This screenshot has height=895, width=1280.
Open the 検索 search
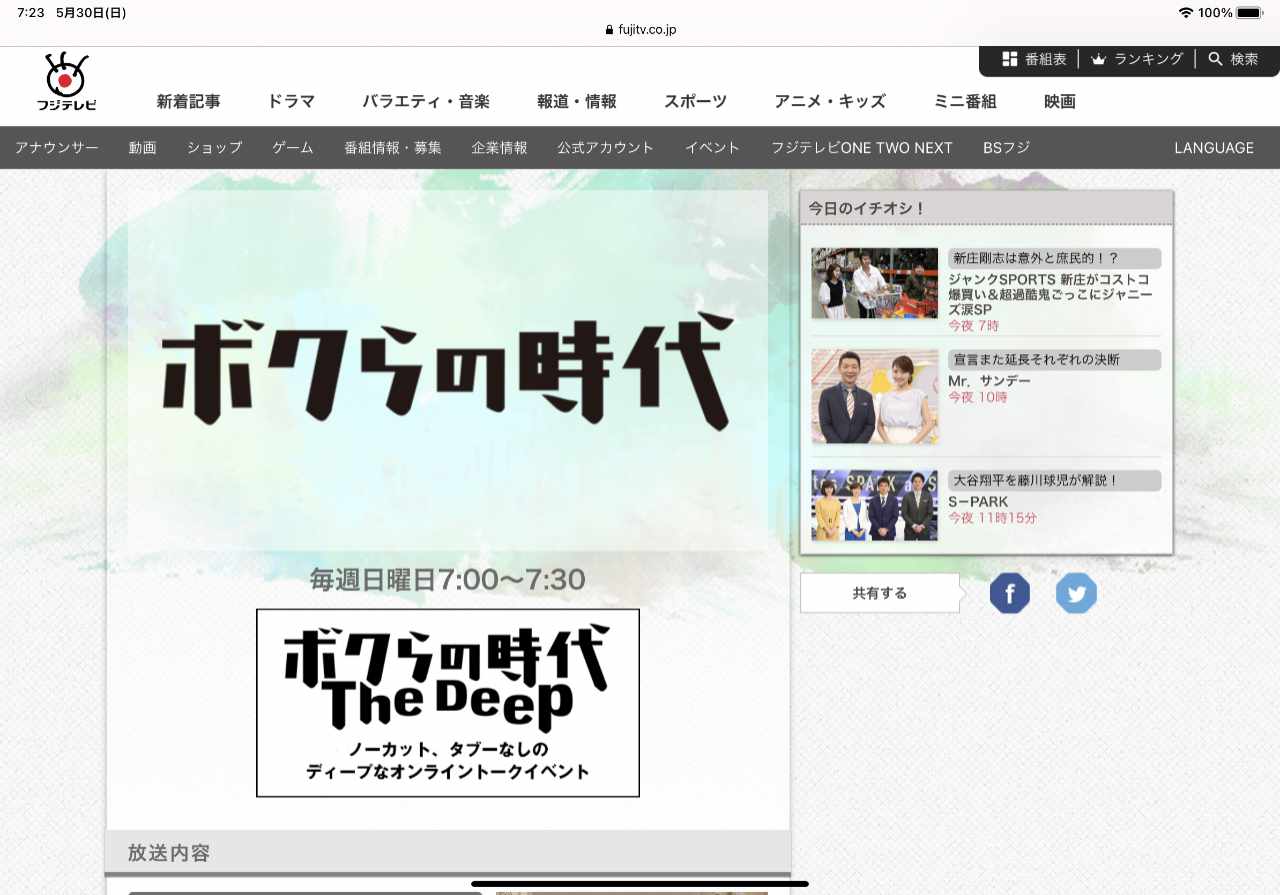(1233, 59)
